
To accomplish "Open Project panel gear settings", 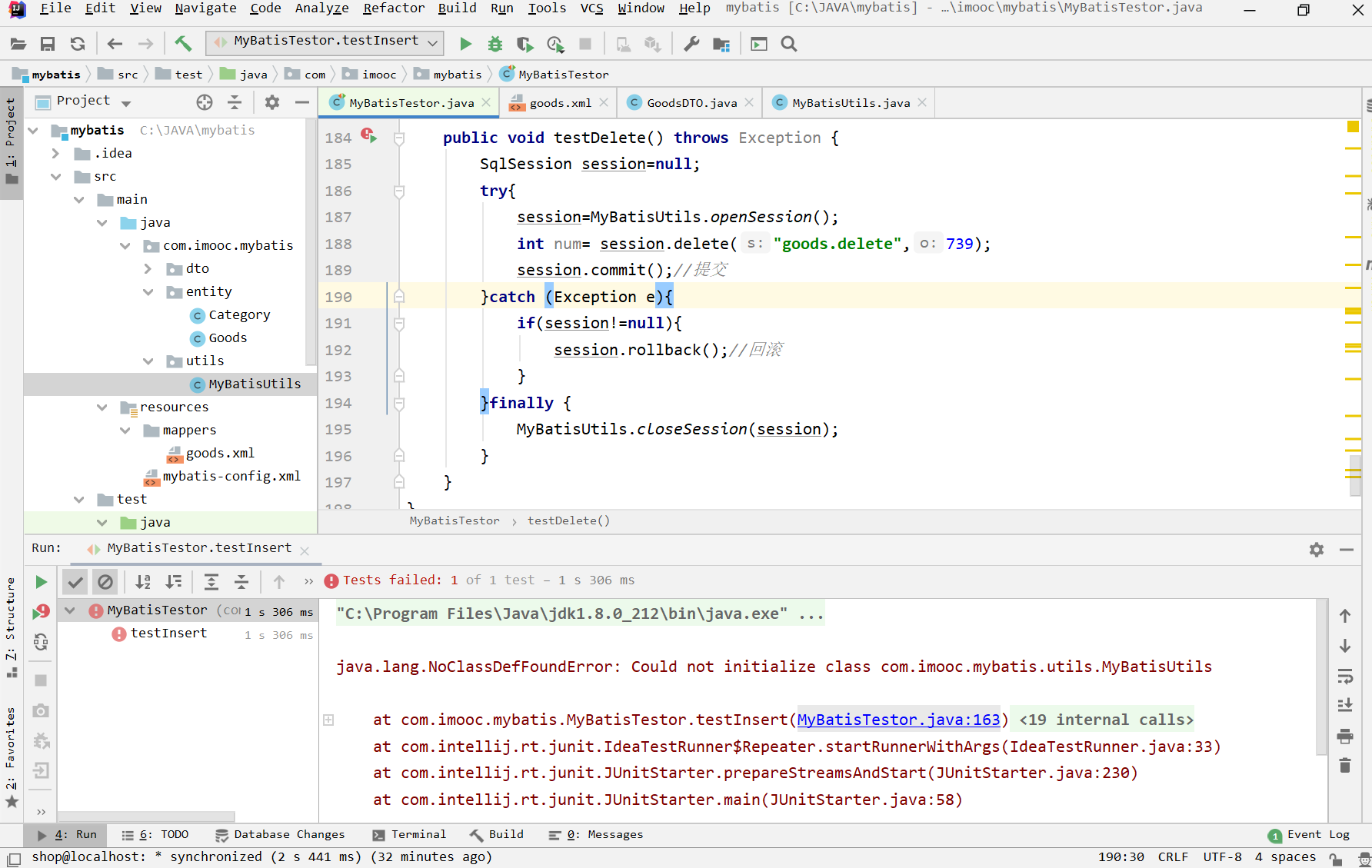I will (x=271, y=101).
